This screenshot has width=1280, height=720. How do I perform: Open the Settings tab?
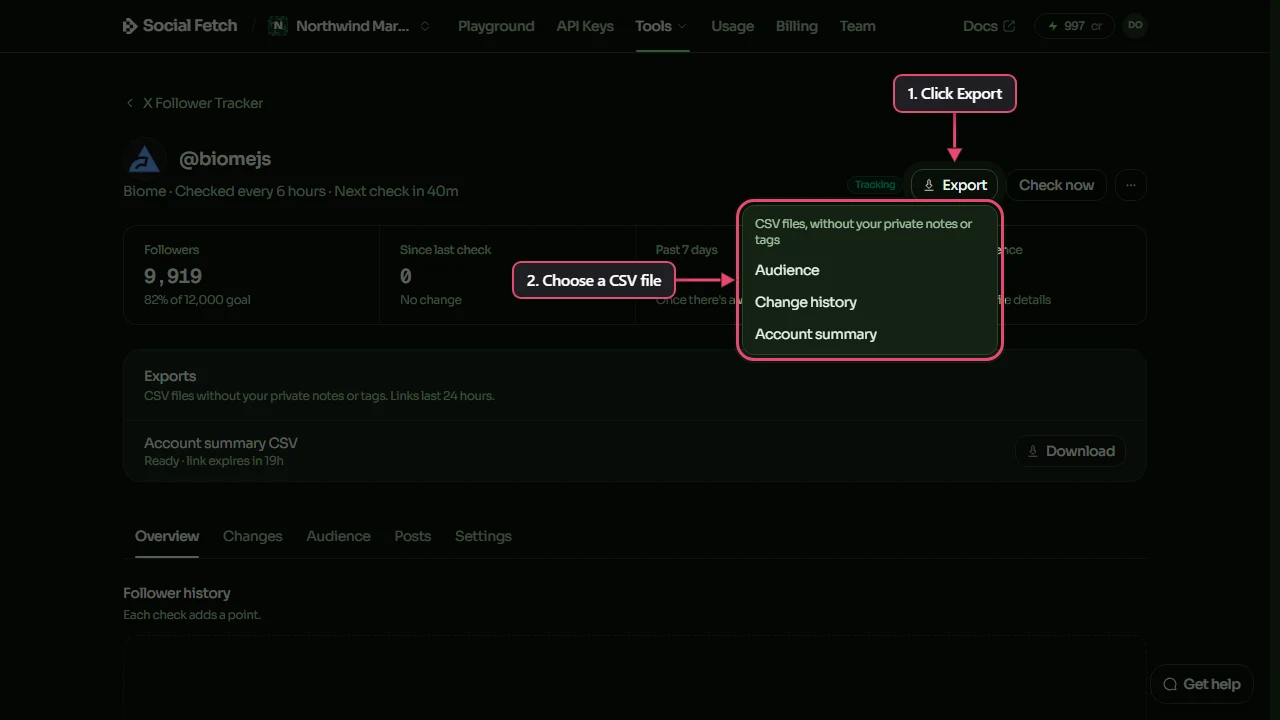pos(483,536)
